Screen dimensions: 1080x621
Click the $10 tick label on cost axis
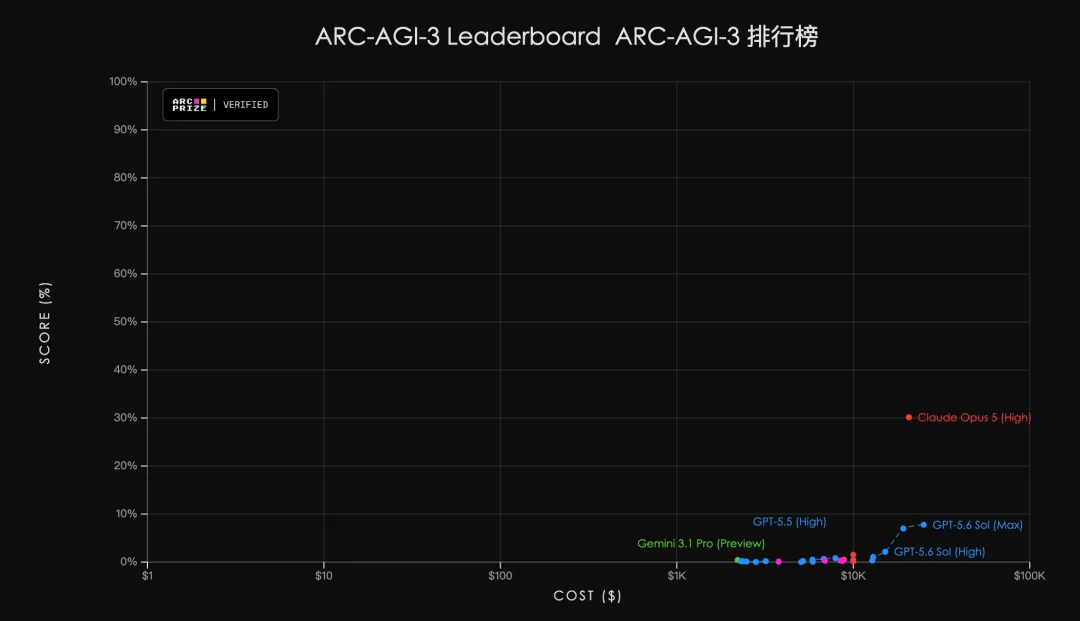[x=324, y=576]
